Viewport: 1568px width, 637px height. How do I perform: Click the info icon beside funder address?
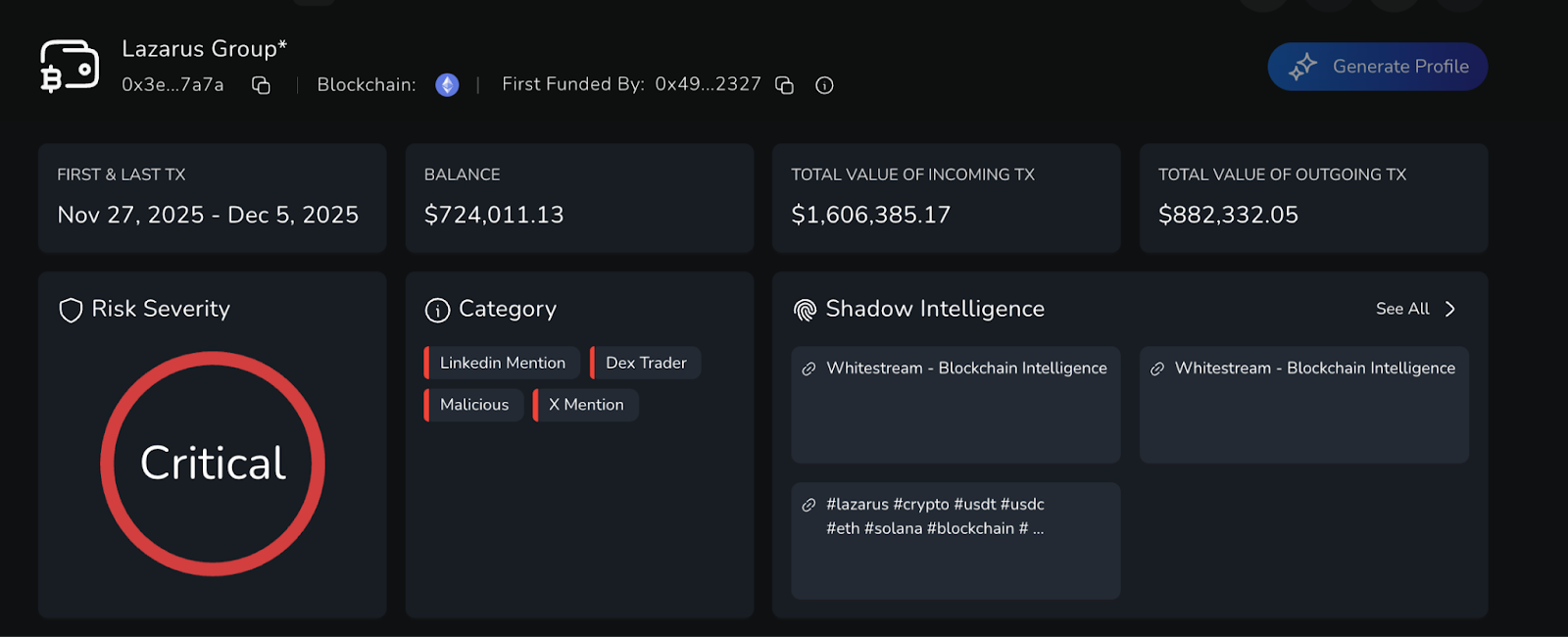tap(824, 85)
